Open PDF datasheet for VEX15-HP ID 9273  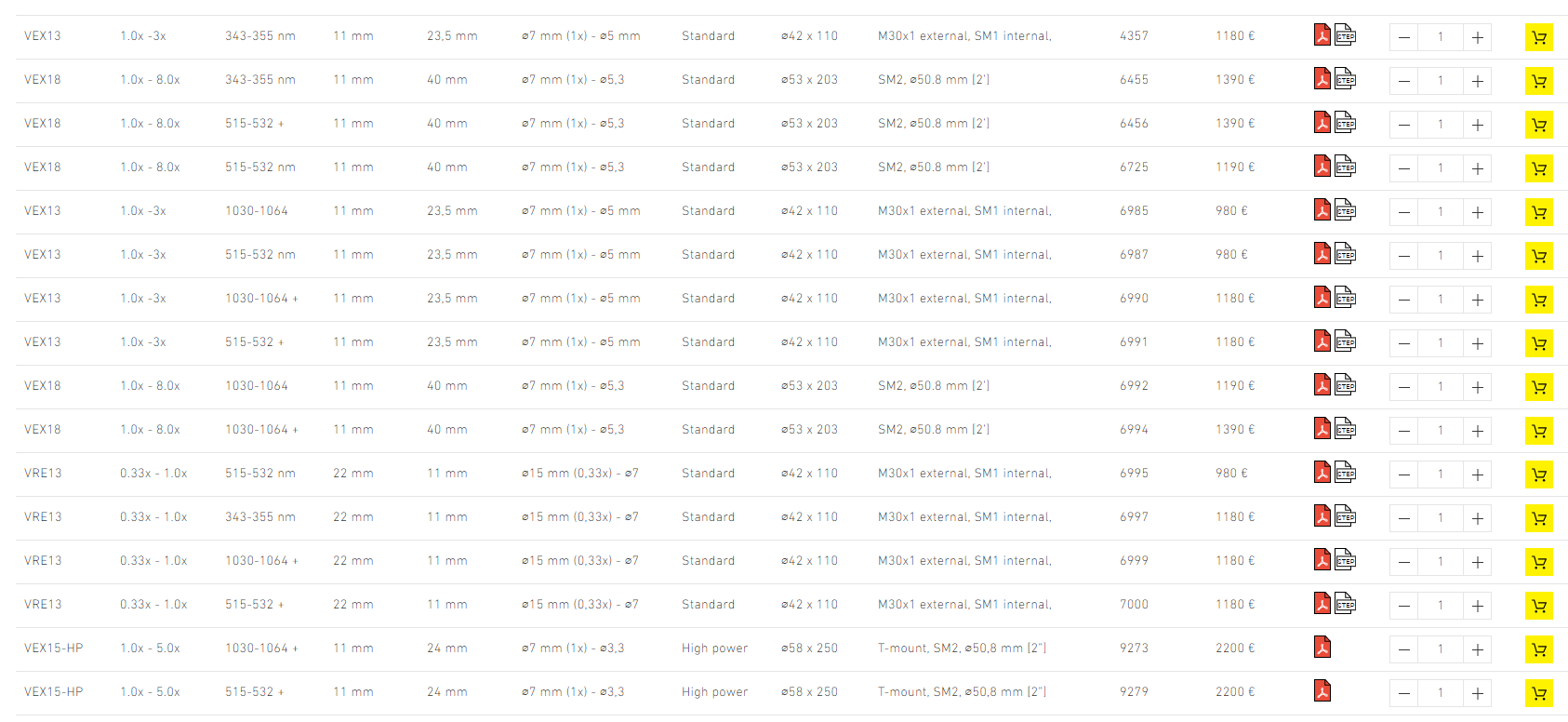1322,647
